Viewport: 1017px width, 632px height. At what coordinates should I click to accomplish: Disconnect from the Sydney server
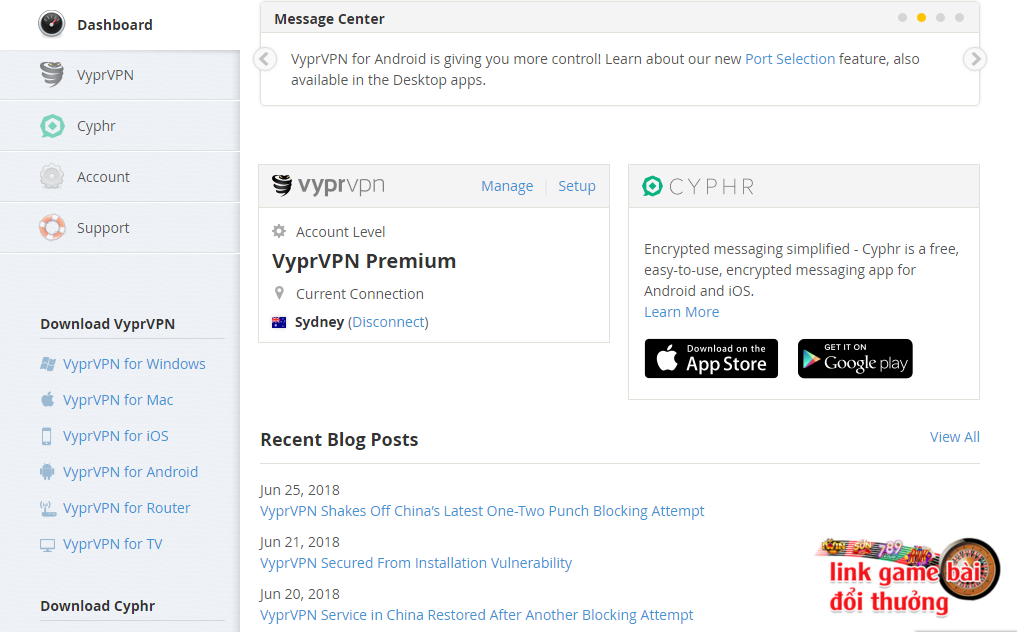388,322
